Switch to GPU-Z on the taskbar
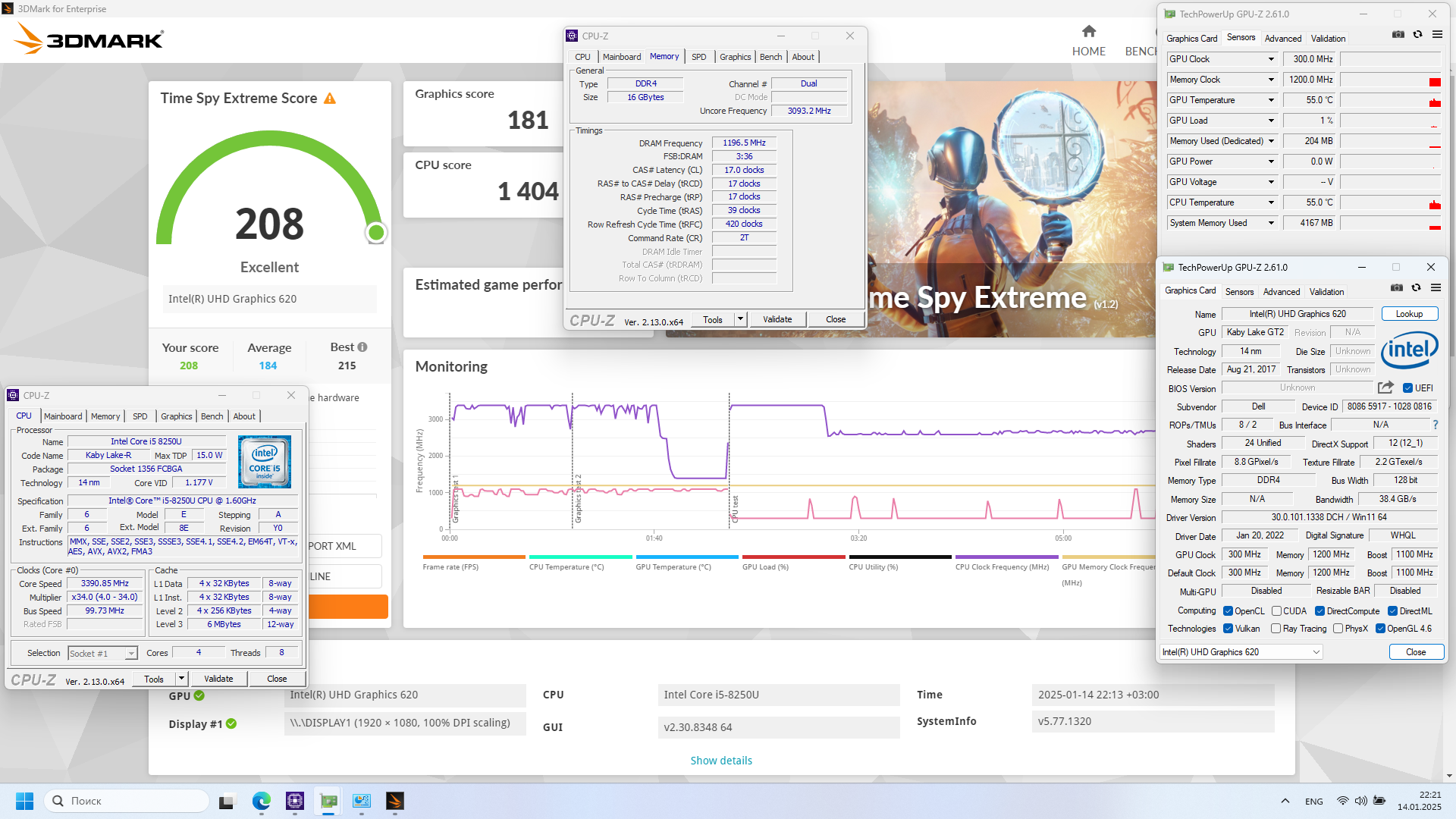Image resolution: width=1456 pixels, height=819 pixels. tap(328, 801)
